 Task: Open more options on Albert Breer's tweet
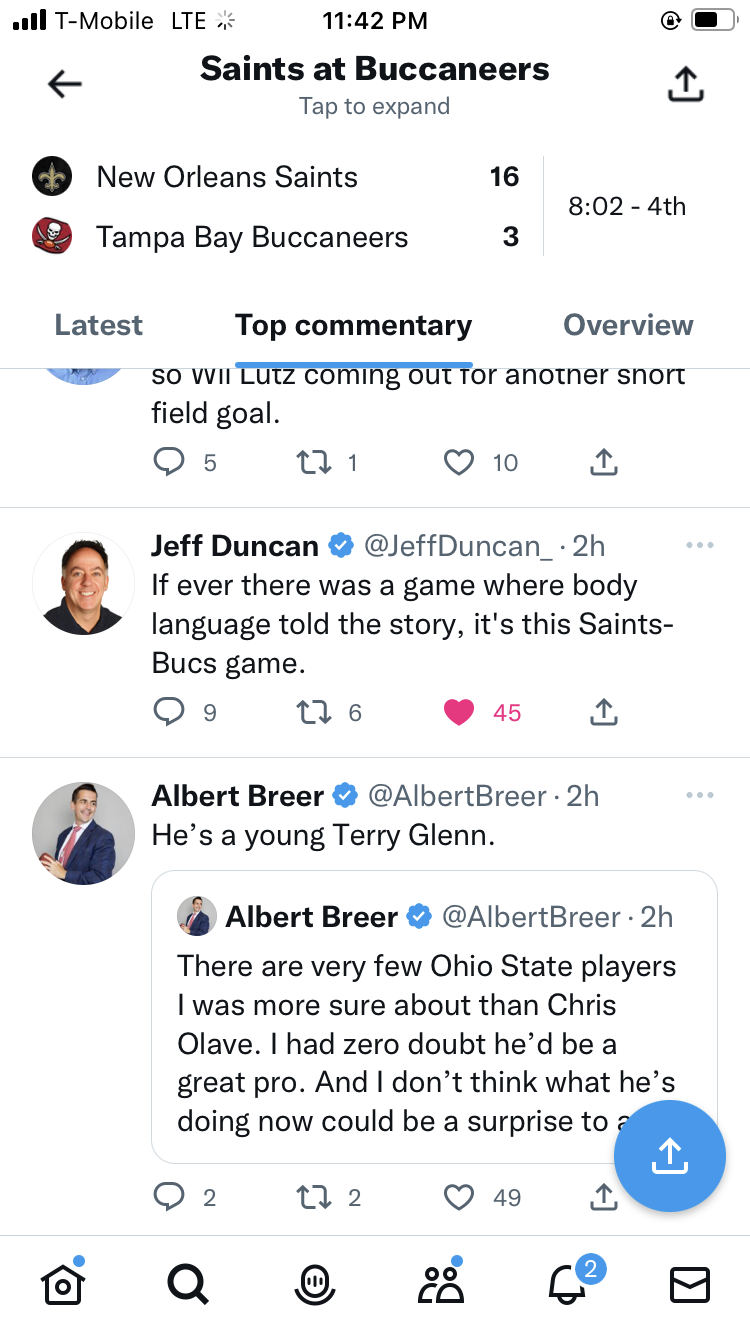click(700, 795)
